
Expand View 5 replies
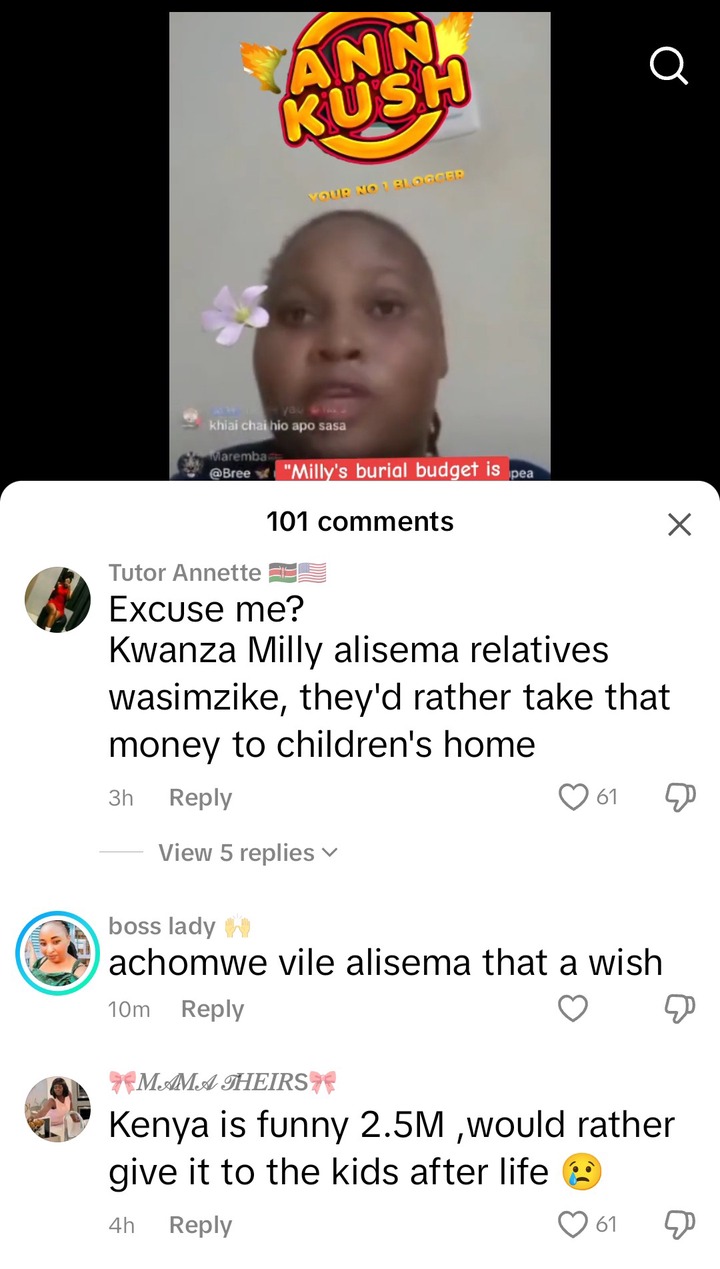(247, 853)
